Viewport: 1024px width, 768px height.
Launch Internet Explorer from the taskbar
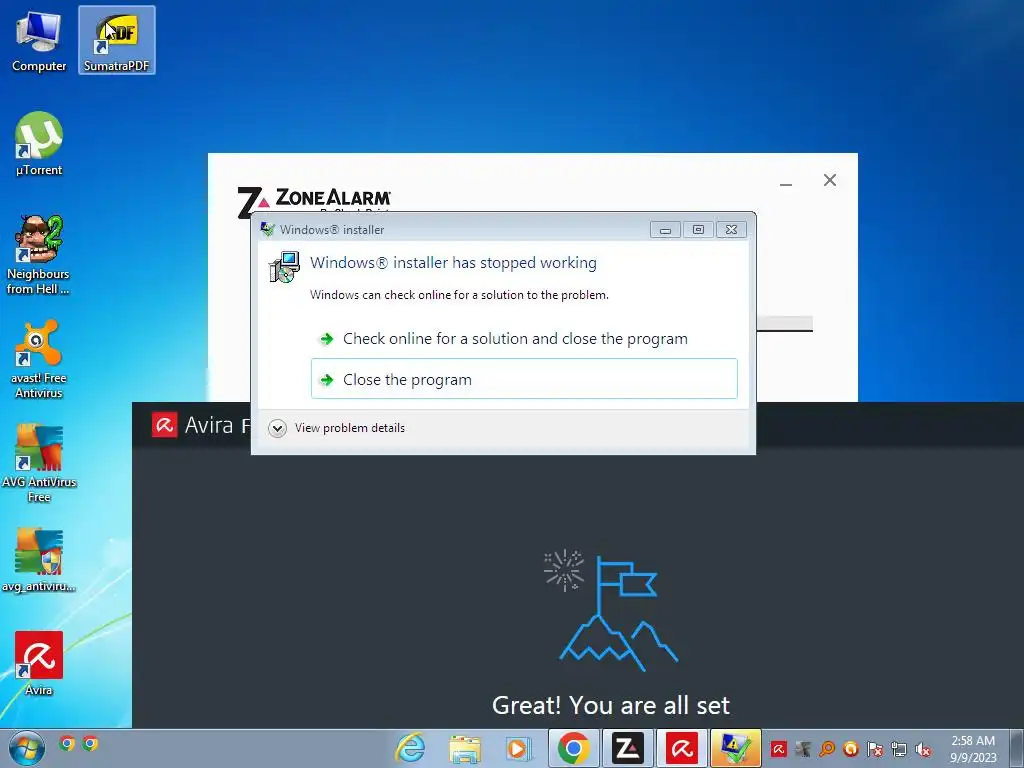pyautogui.click(x=411, y=748)
